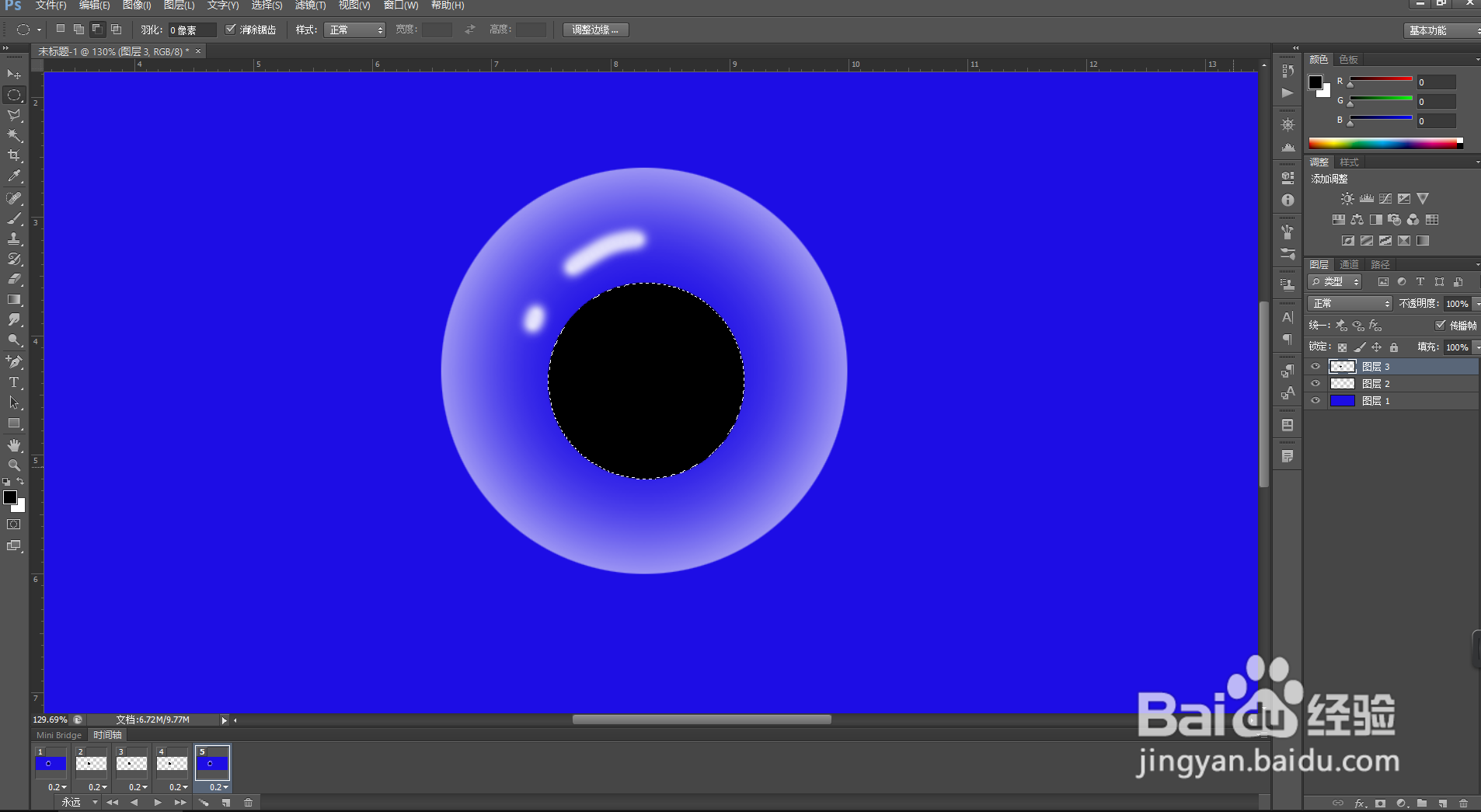Click the lock transparent pixels icon
The image size is (1481, 812).
tap(1342, 347)
